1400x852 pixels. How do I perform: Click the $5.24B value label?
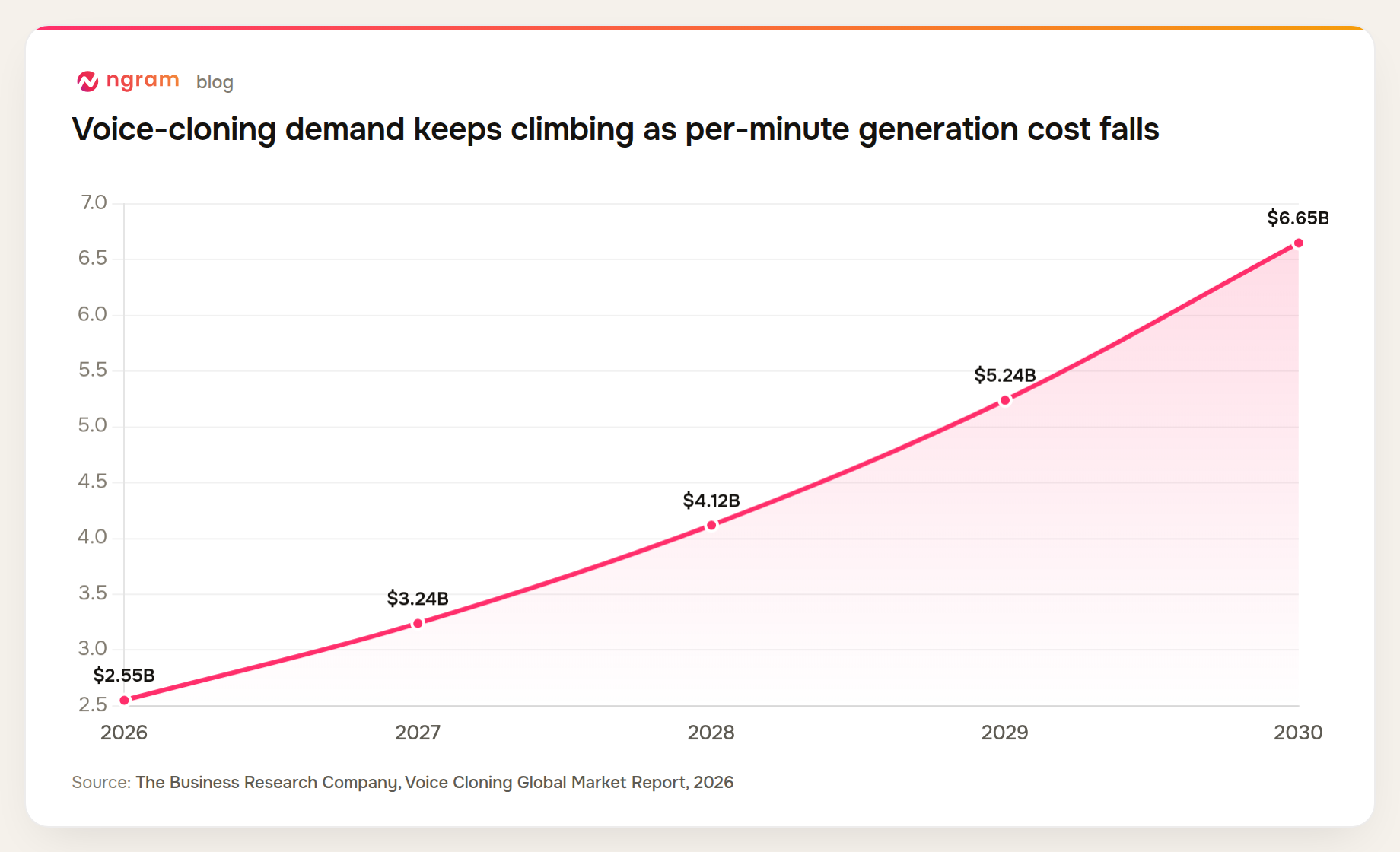pyautogui.click(x=1005, y=375)
